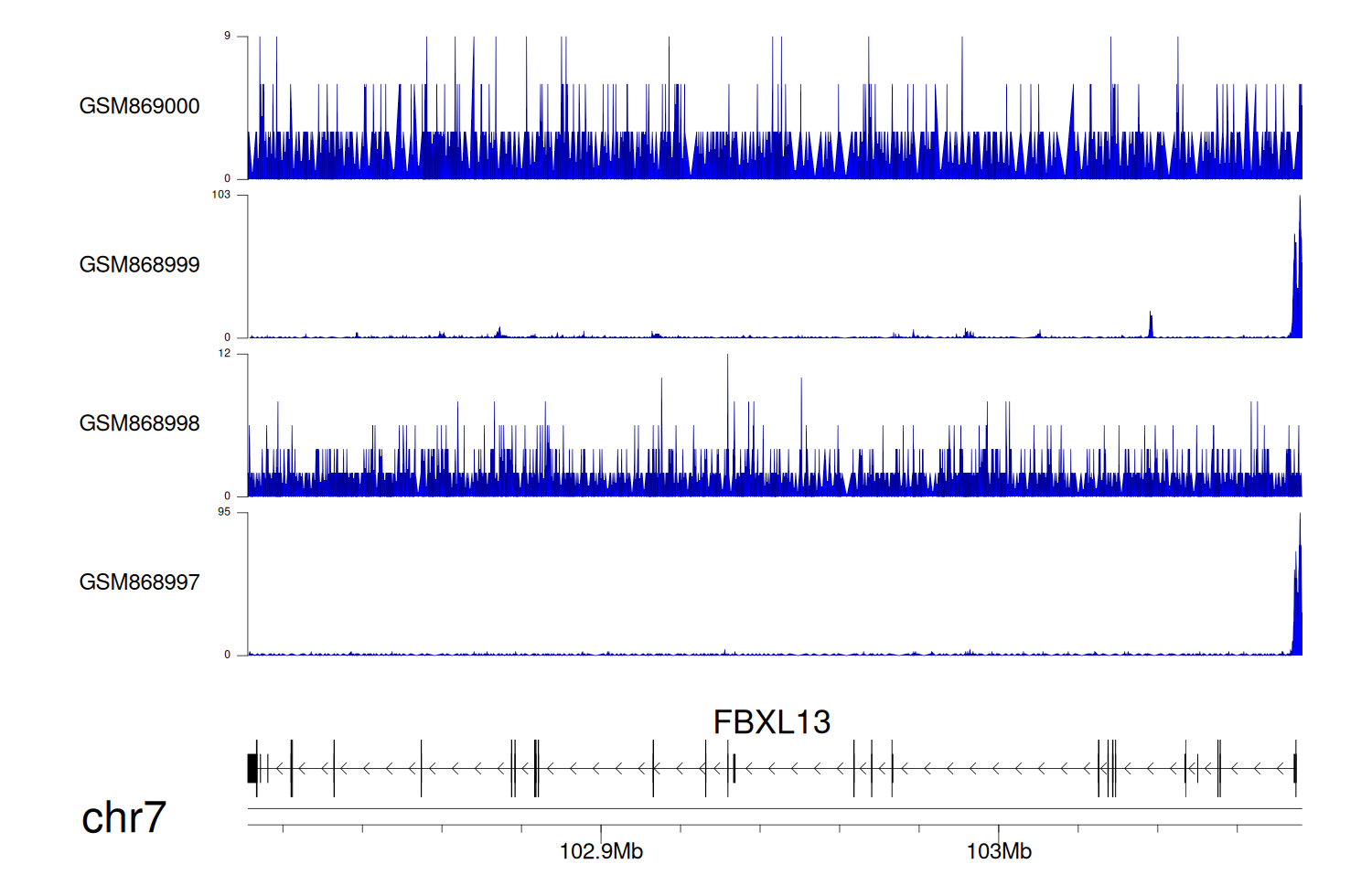Image resolution: width=1372 pixels, height=896 pixels.
Task: Click the rightmost exon of FBXL13 gene model
Action: [1295, 768]
